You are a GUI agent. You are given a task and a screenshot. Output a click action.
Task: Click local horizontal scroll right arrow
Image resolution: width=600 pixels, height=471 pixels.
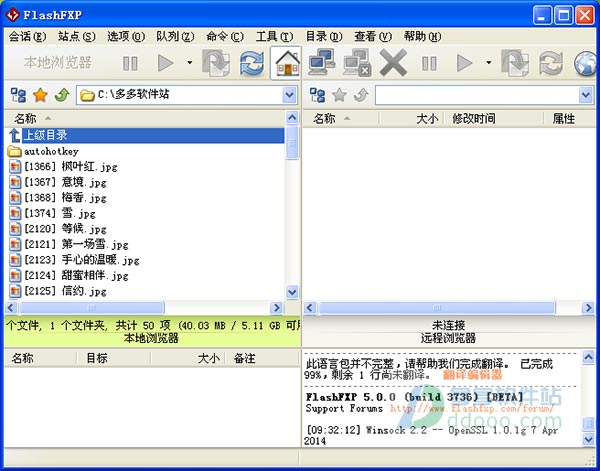[276, 308]
